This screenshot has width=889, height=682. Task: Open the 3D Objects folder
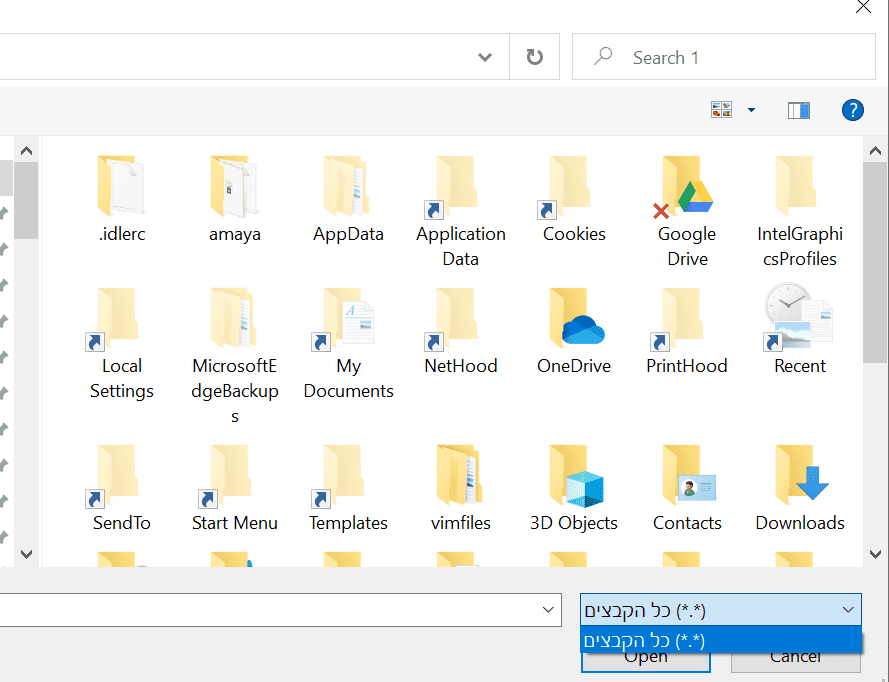(573, 484)
